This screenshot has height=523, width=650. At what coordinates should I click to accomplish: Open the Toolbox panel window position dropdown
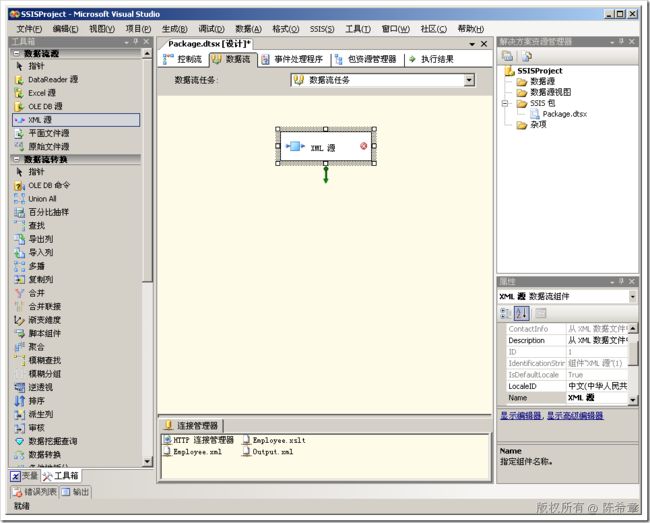point(126,42)
